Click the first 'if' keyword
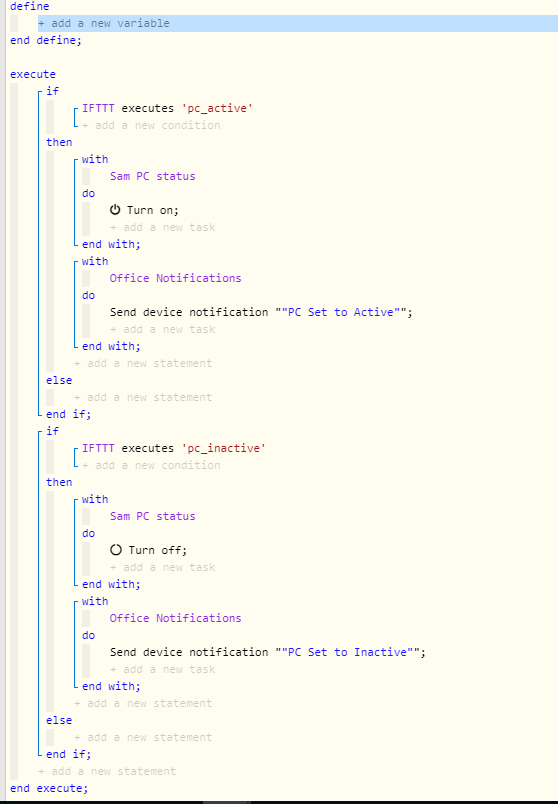Viewport: 558px width, 804px height. [52, 91]
